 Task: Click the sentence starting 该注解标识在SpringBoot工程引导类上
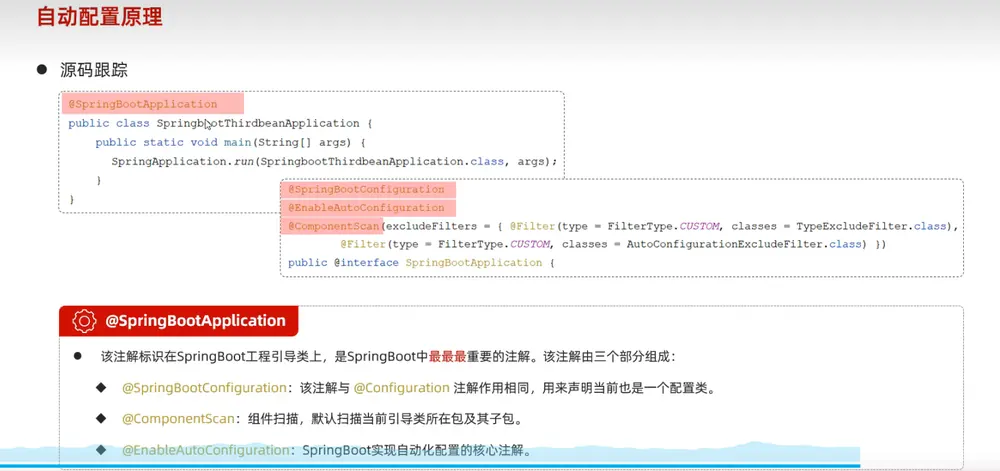coord(388,357)
